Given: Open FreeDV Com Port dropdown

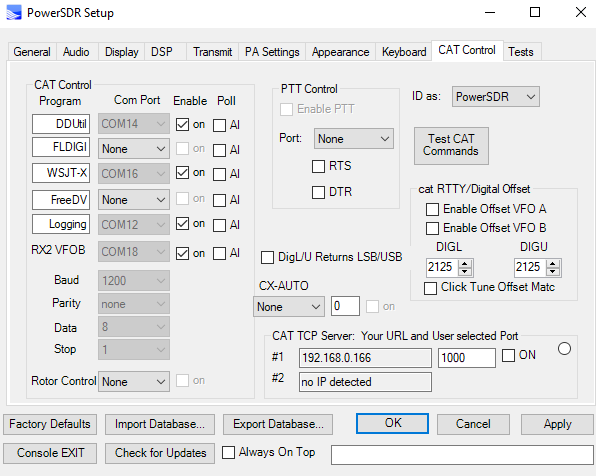Looking at the screenshot, I should tap(134, 200).
